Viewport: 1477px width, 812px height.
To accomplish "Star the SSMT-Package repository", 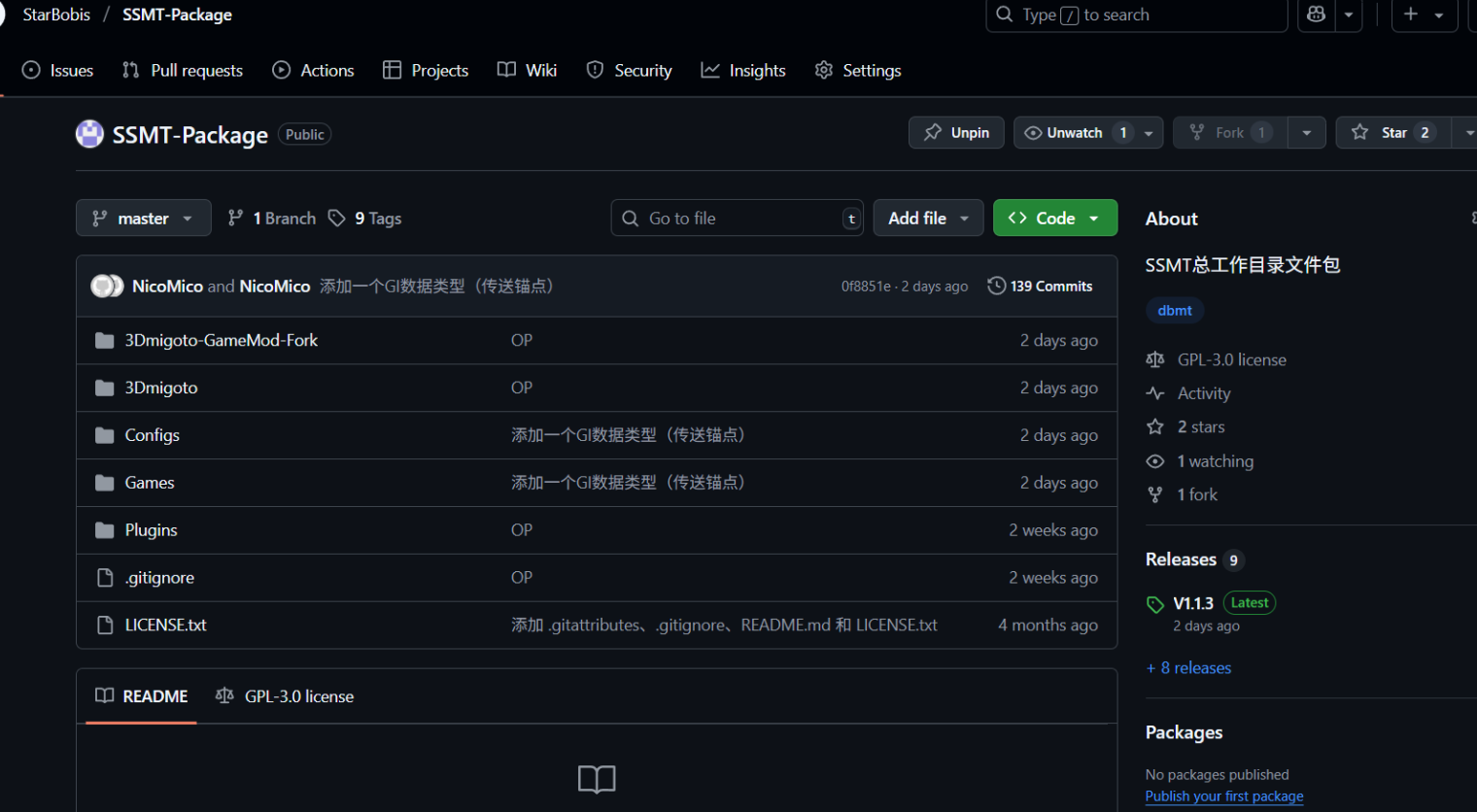I will [1389, 132].
